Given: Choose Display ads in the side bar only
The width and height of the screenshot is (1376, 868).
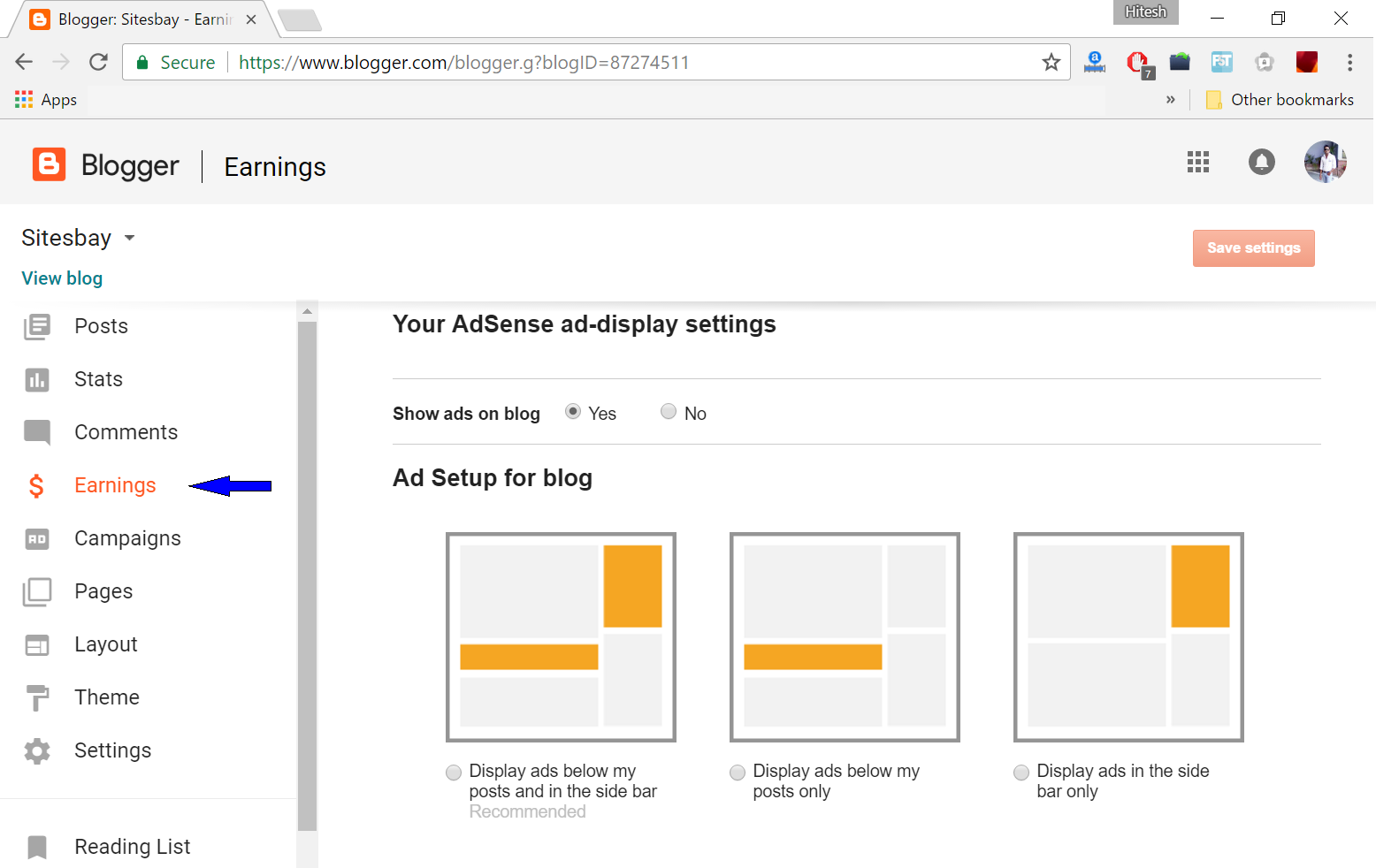Looking at the screenshot, I should point(1021,773).
